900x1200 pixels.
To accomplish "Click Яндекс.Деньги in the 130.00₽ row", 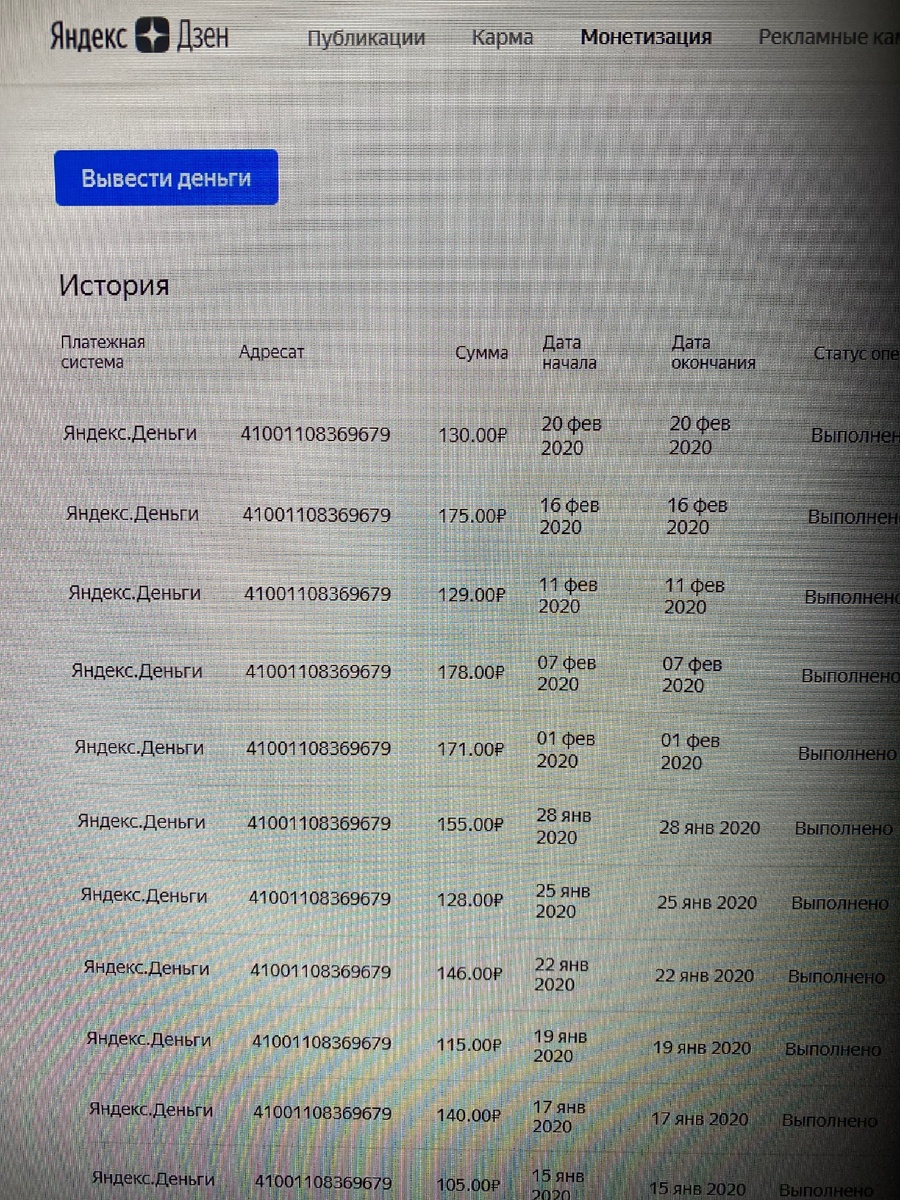I will coord(130,434).
